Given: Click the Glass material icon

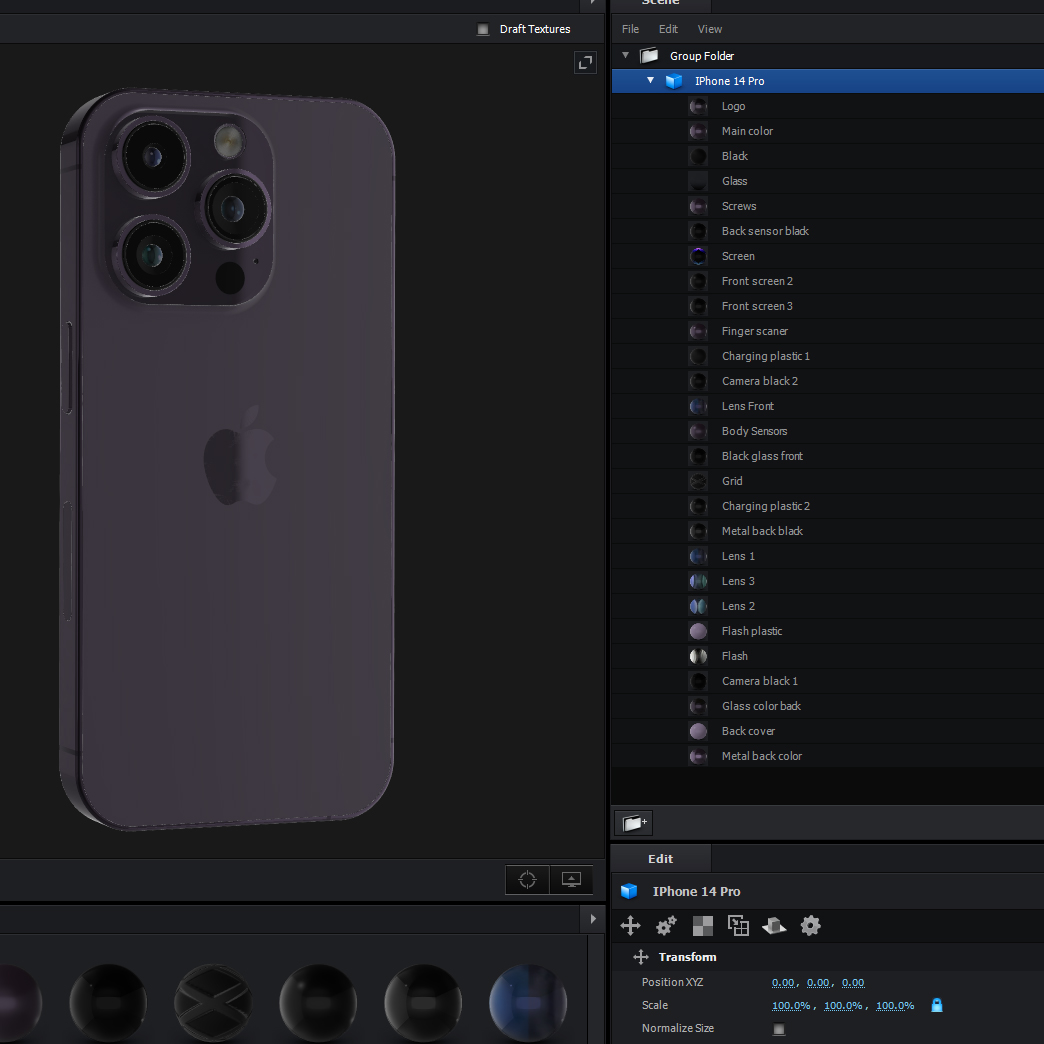Looking at the screenshot, I should click(698, 181).
